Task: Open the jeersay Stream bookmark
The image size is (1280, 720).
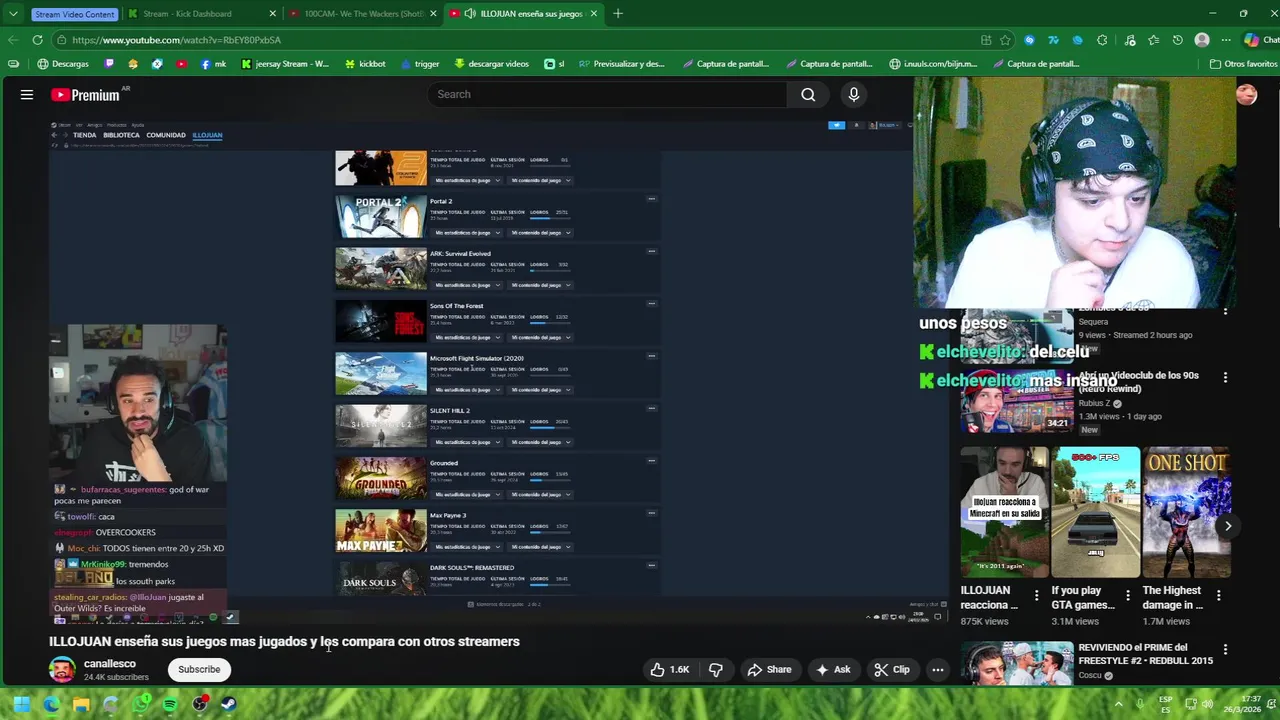Action: 285,64
